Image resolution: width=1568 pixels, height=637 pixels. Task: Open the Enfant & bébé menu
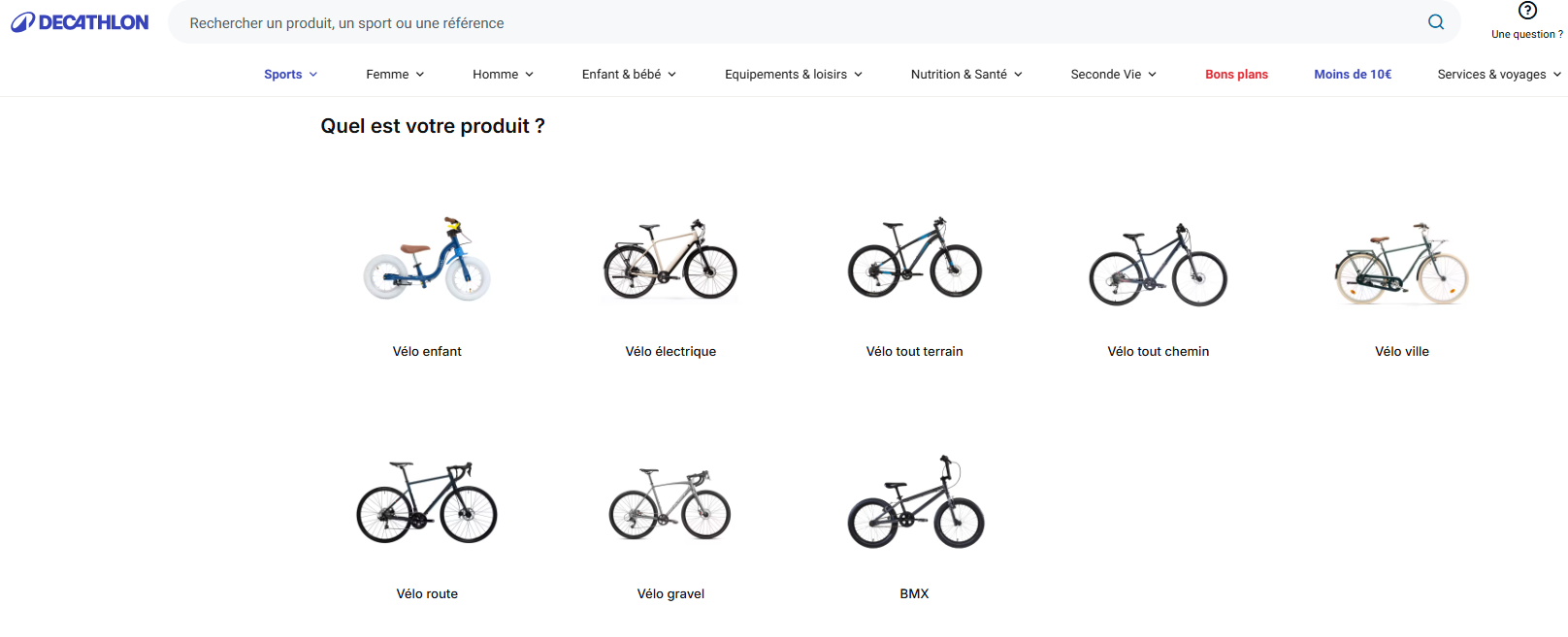[x=629, y=75]
